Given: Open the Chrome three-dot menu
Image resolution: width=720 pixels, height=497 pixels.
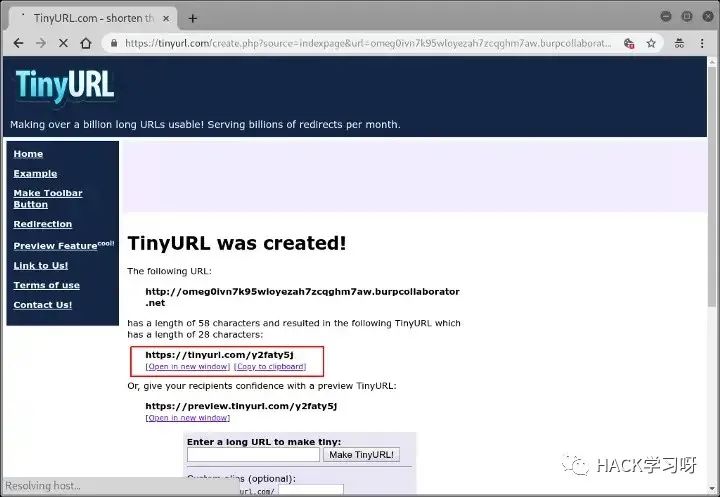Looking at the screenshot, I should [703, 43].
